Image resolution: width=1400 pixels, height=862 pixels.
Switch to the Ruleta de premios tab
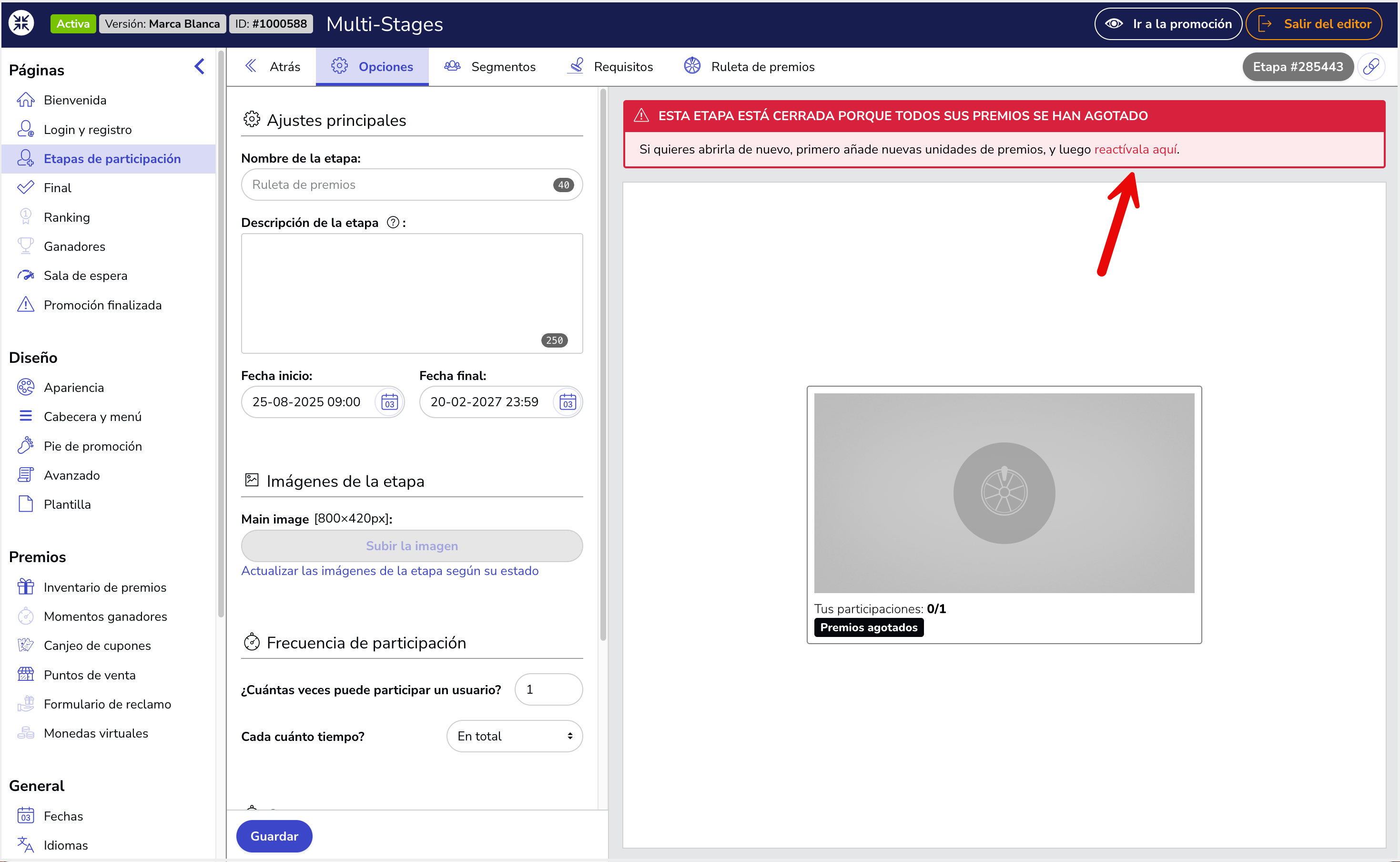(x=749, y=67)
